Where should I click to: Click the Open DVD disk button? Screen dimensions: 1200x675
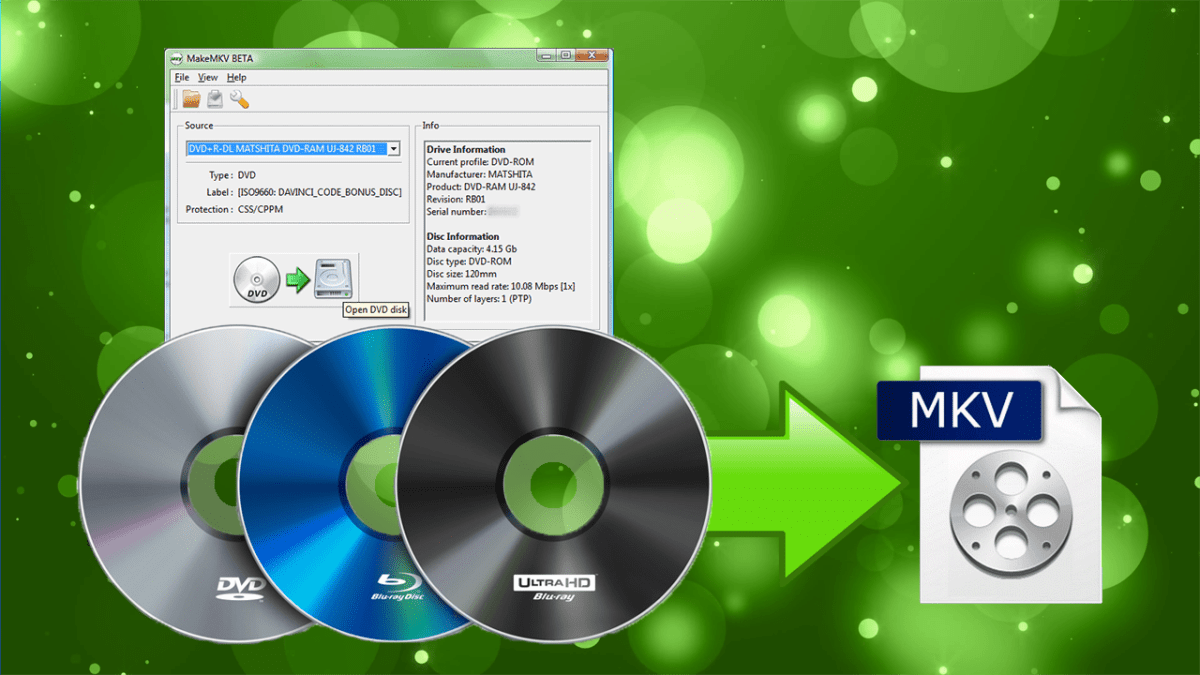pyautogui.click(x=294, y=279)
